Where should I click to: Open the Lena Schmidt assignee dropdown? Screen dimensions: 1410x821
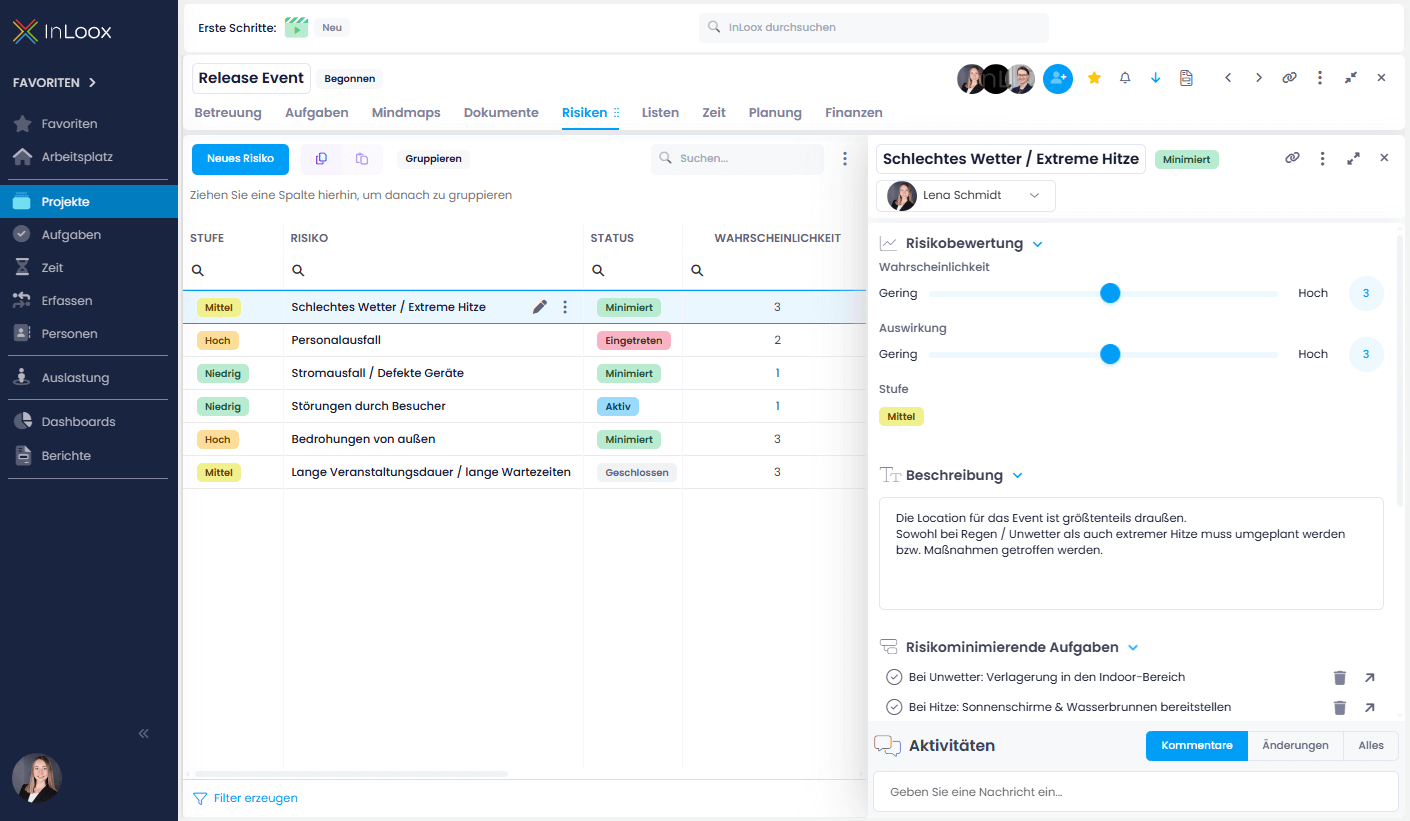(x=1035, y=196)
